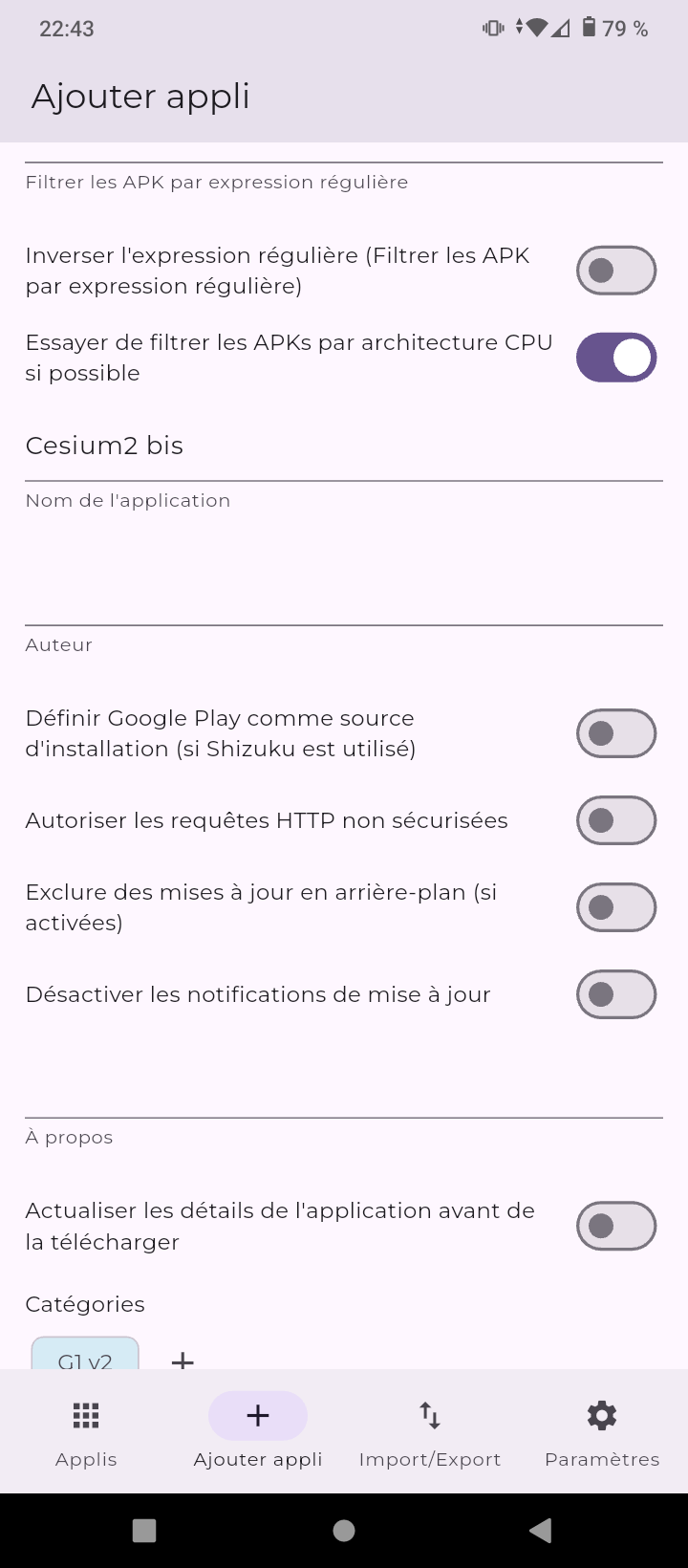Open the Applis grid icon
688x1568 pixels.
coord(86,1416)
